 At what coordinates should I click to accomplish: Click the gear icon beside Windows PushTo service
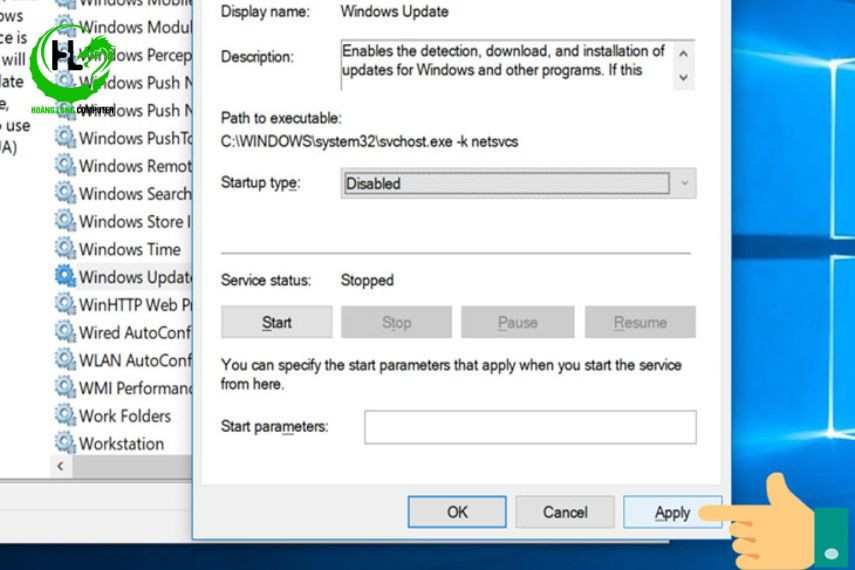tap(65, 137)
